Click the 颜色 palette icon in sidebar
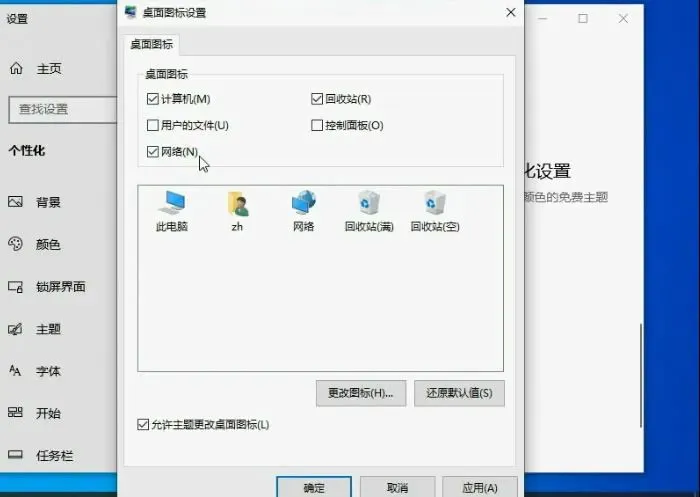Viewport: 700px width, 497px height. point(15,244)
